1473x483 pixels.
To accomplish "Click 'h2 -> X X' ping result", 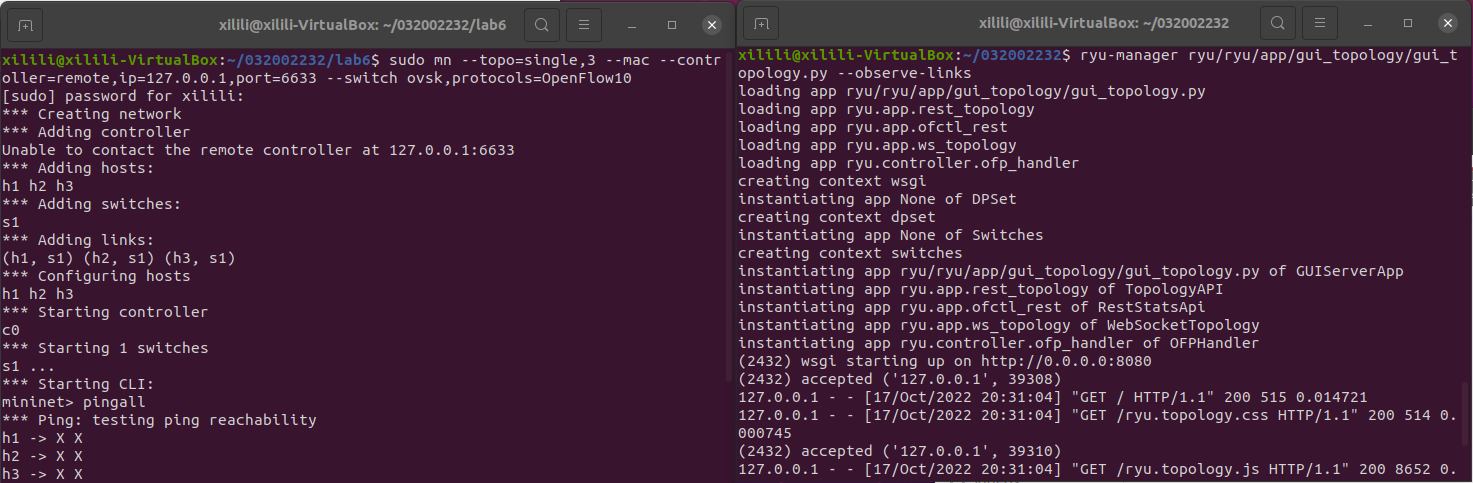I will click(x=42, y=456).
